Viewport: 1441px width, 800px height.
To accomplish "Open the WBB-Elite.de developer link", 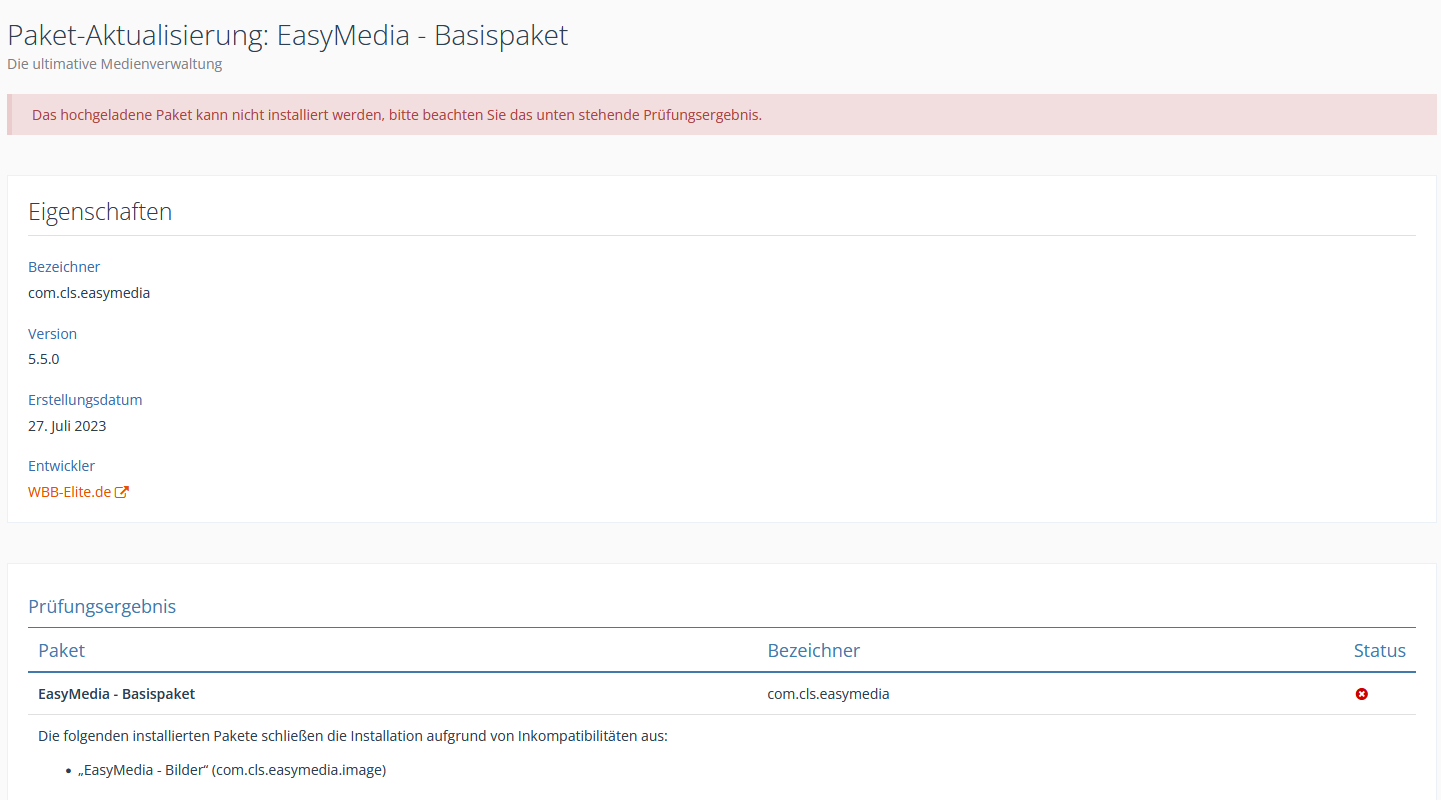I will coord(69,492).
